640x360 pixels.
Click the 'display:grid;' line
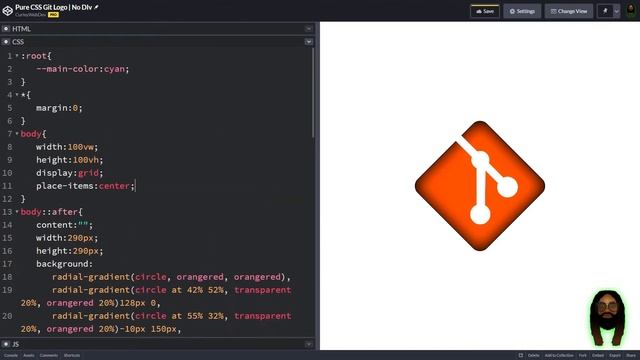pyautogui.click(x=70, y=173)
